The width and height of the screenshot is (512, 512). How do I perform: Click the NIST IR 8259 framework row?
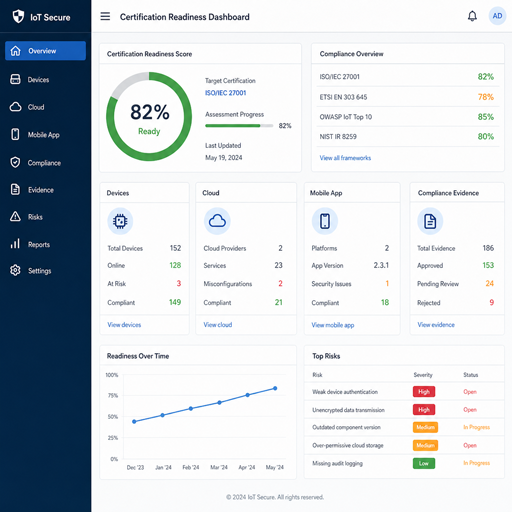click(408, 137)
